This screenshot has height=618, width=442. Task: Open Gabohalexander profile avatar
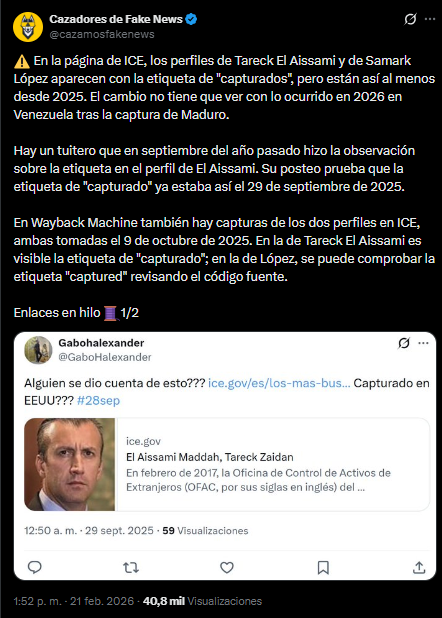[x=38, y=350]
